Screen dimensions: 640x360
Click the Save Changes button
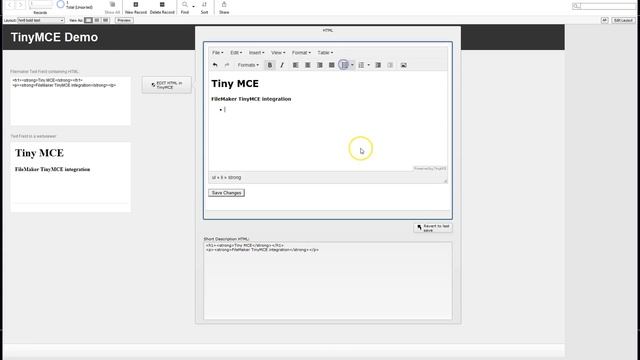[227, 193]
